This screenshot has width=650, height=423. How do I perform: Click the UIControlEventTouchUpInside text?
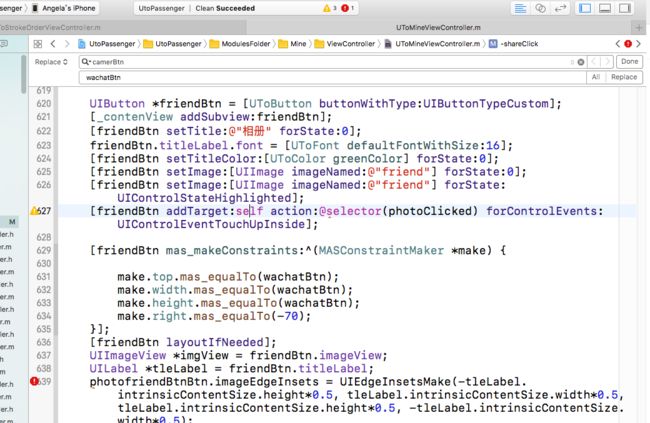(211, 224)
